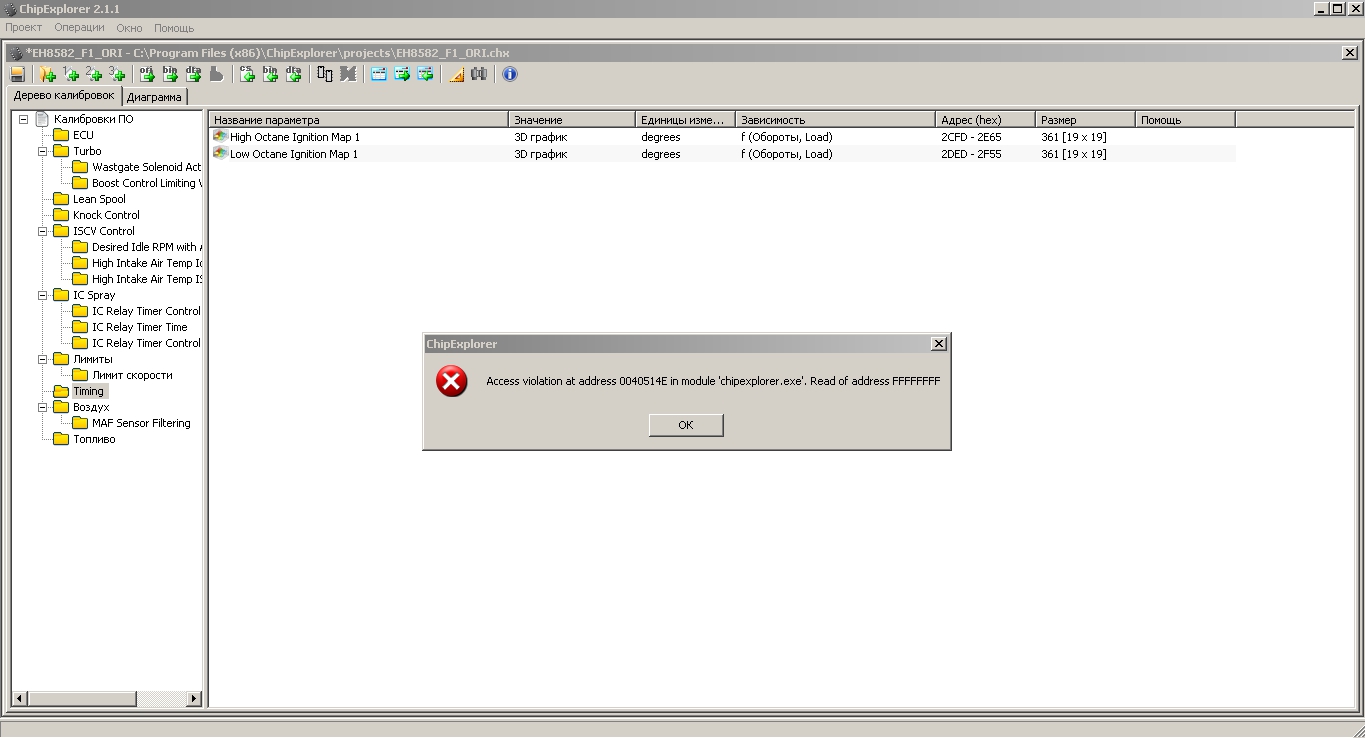The width and height of the screenshot is (1365, 738).
Task: Click the binoculars search icon
Action: pyautogui.click(x=480, y=74)
